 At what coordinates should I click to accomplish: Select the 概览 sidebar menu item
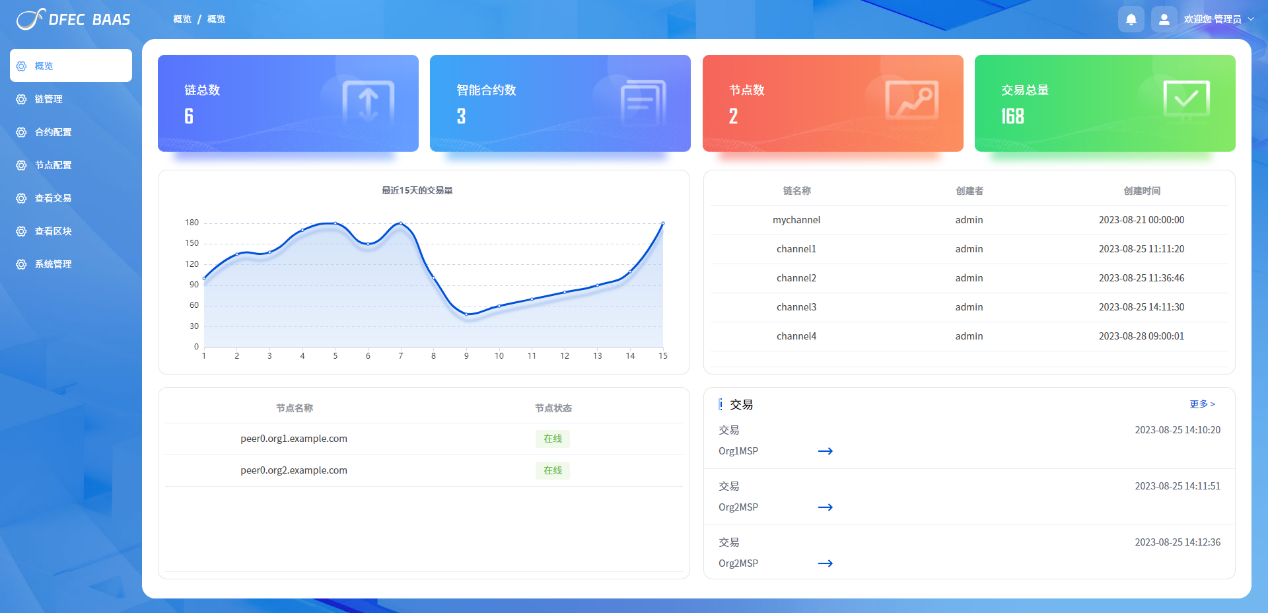click(x=71, y=66)
